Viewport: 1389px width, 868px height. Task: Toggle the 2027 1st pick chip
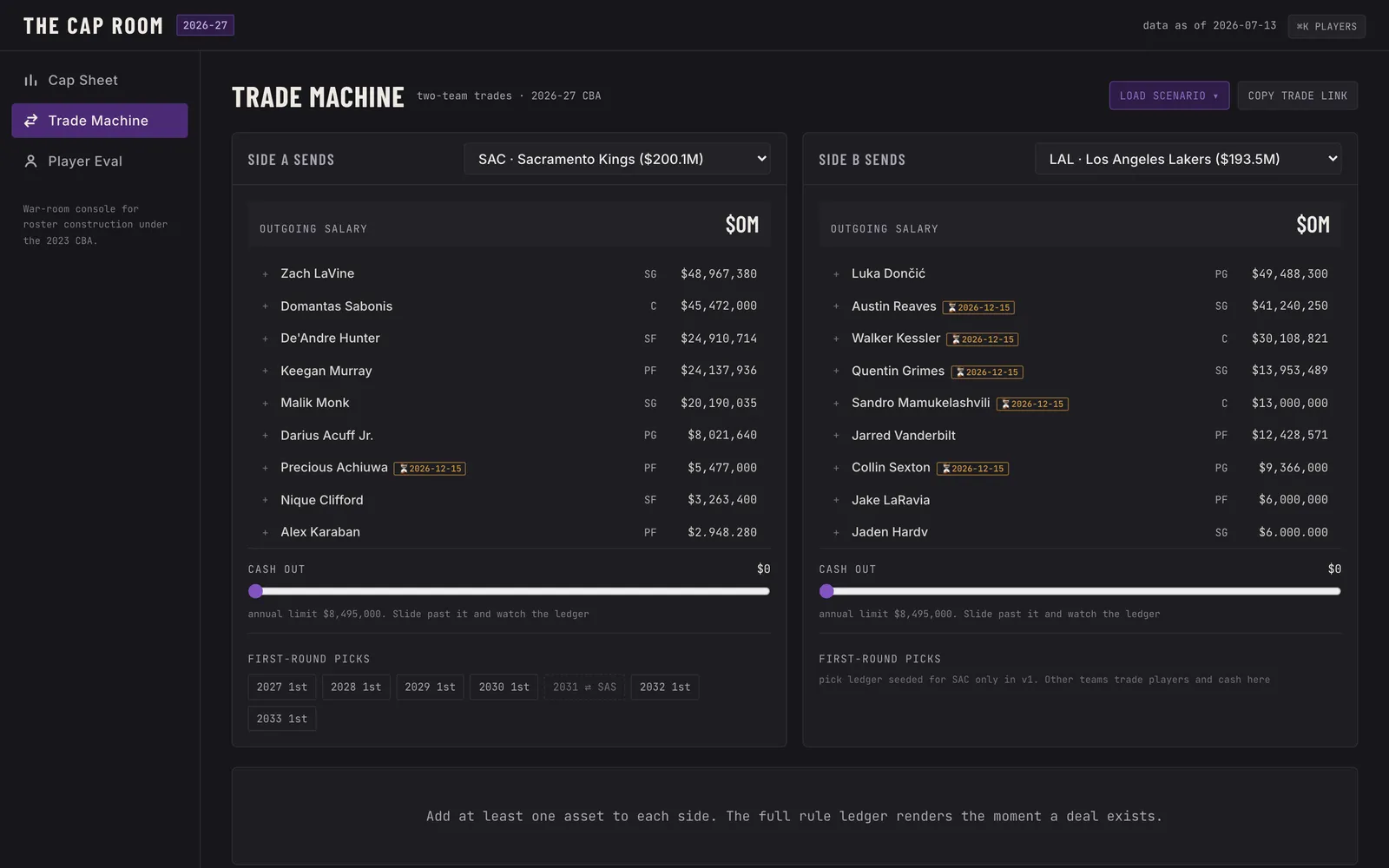tap(282, 687)
